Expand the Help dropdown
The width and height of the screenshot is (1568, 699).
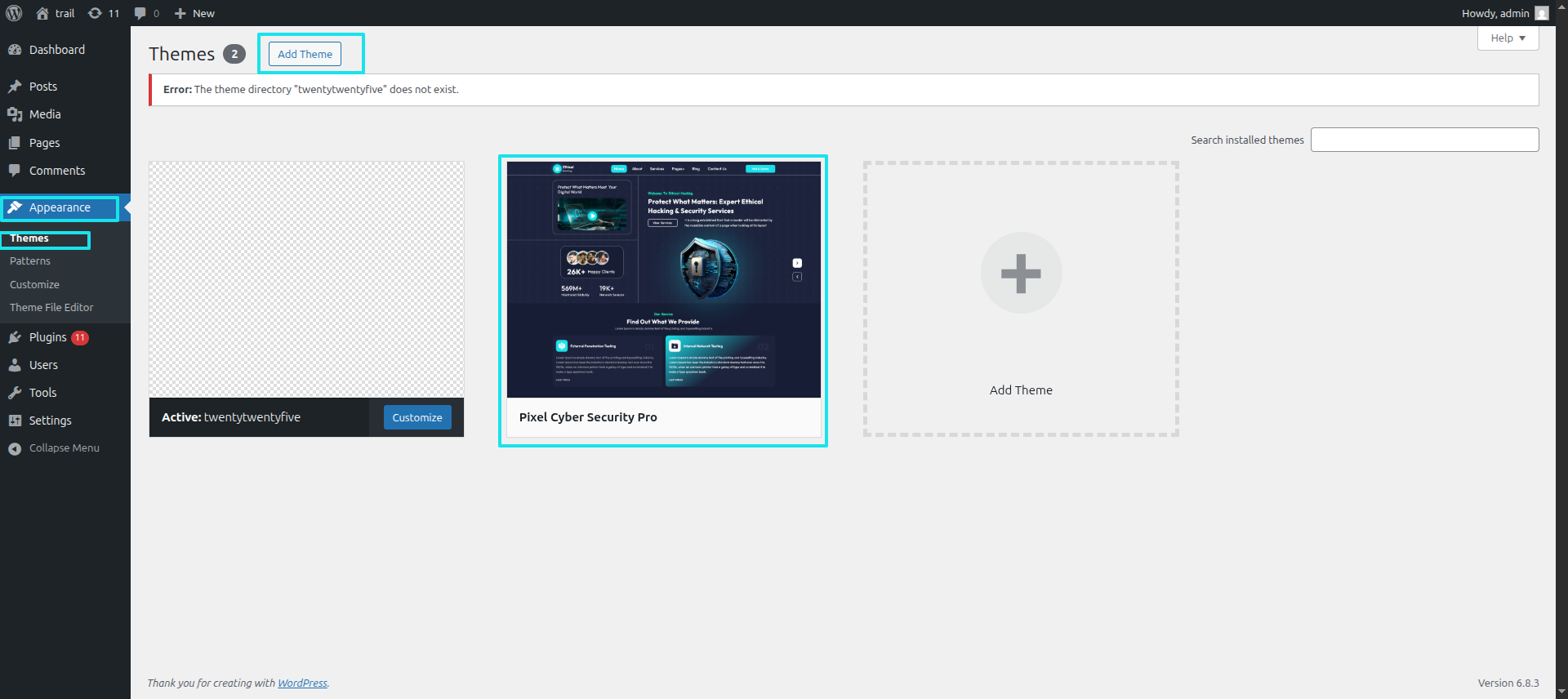pos(1508,38)
